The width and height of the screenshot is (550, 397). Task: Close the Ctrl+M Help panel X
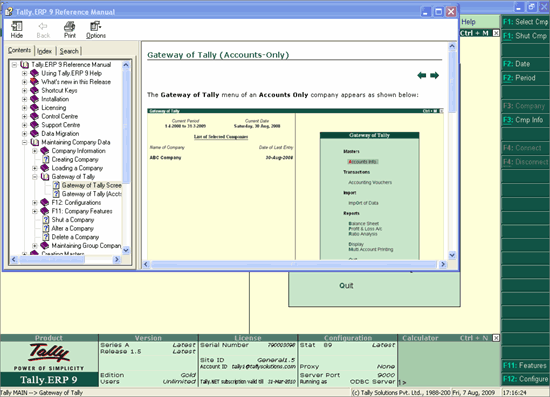pyautogui.click(x=496, y=33)
